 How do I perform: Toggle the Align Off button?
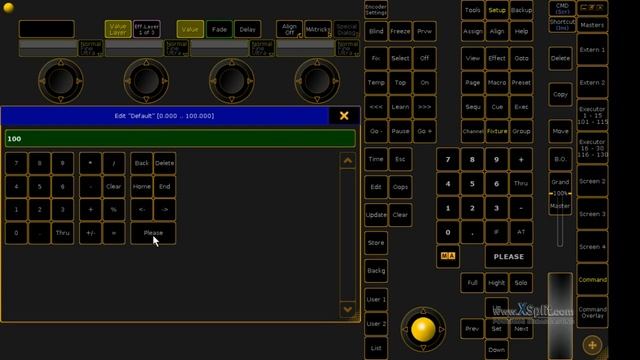[x=289, y=29]
